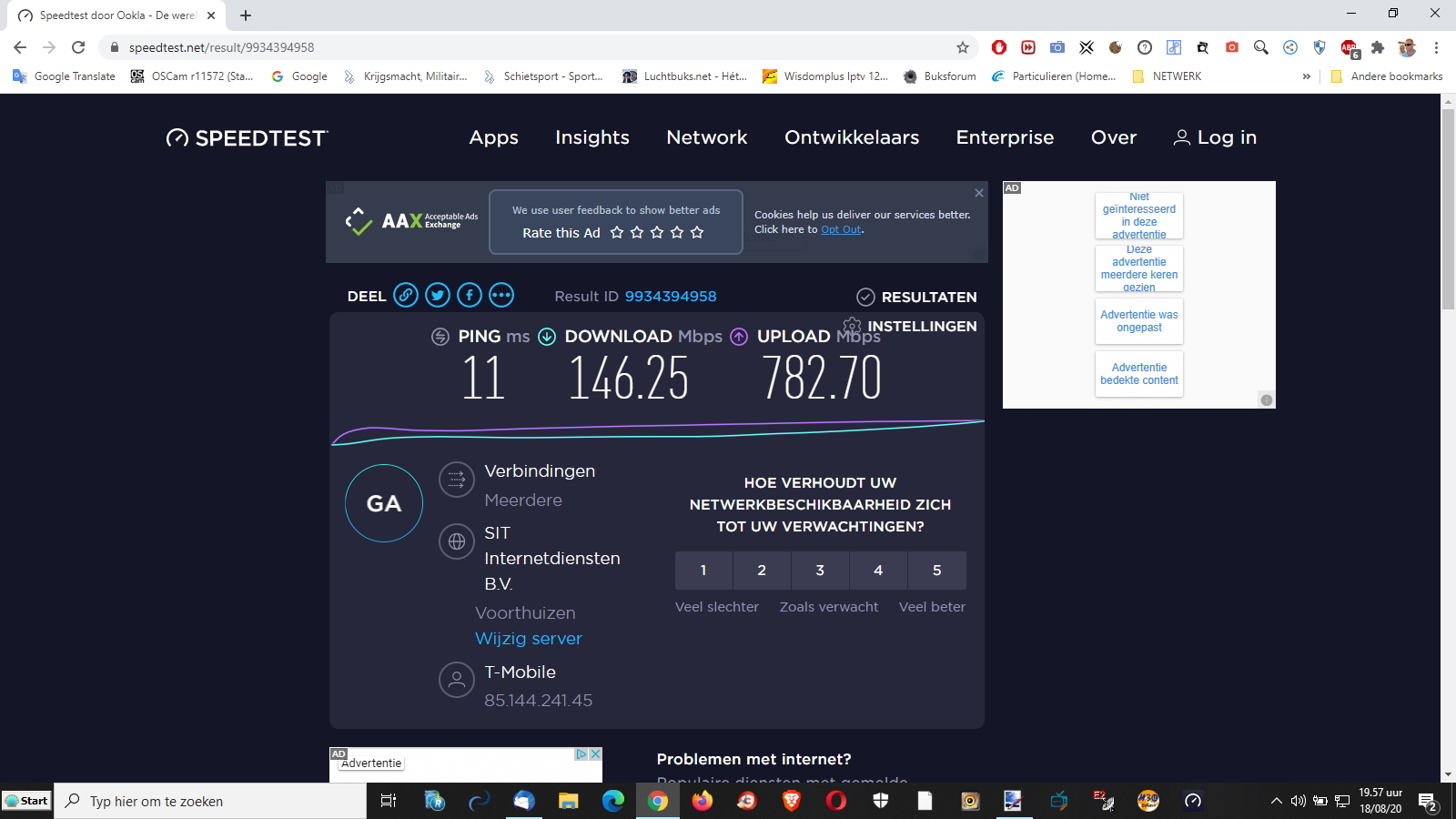Viewport: 1456px width, 819px height.
Task: Open Chrome three-dot menu
Action: pyautogui.click(x=1437, y=47)
